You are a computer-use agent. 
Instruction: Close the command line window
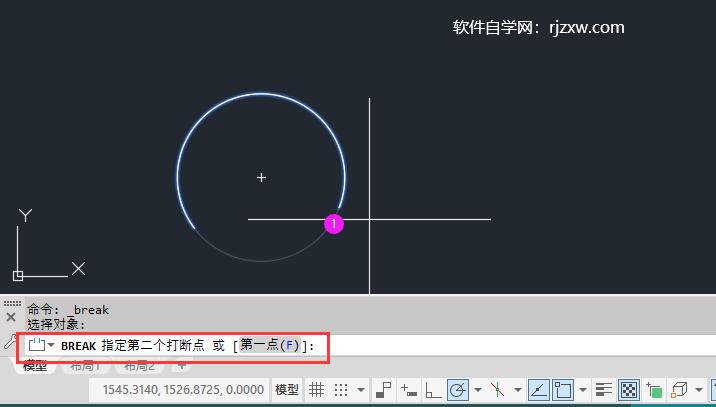[11, 317]
